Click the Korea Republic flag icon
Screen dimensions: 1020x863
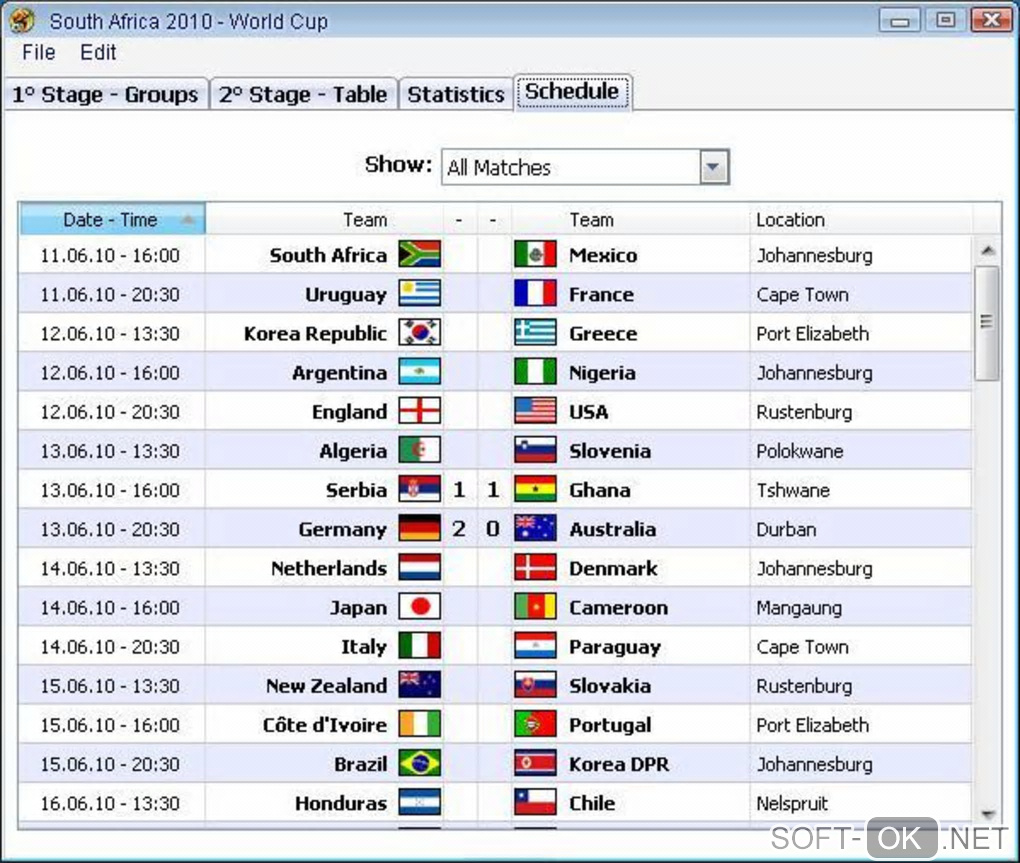[x=419, y=333]
